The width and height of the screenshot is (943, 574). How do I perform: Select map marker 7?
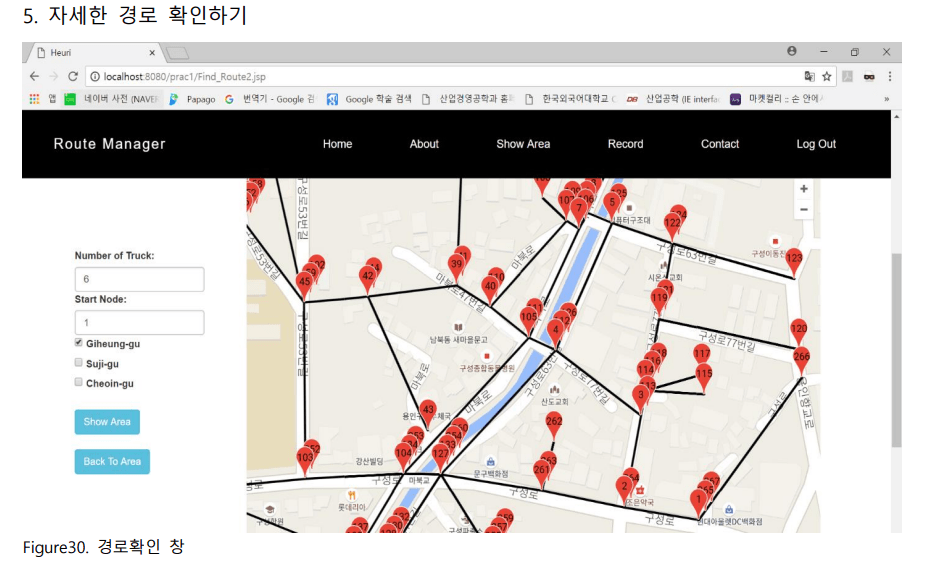click(579, 211)
